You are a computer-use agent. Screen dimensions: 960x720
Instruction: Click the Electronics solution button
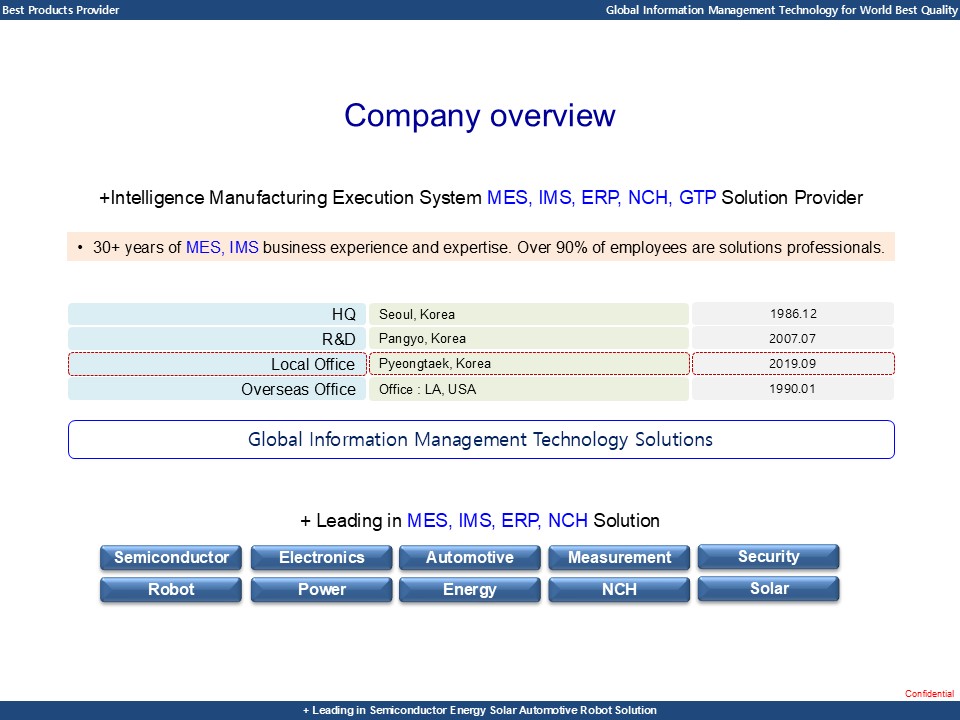click(x=320, y=557)
